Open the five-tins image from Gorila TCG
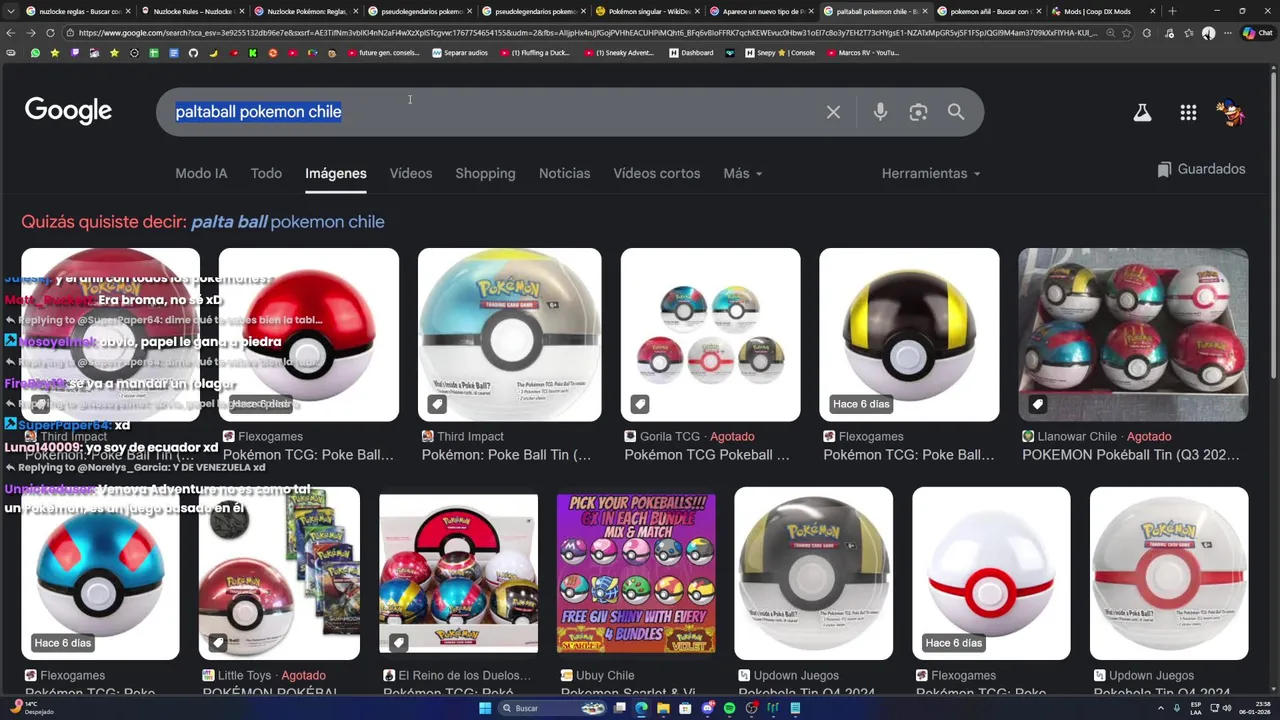1280x720 pixels. [710, 335]
